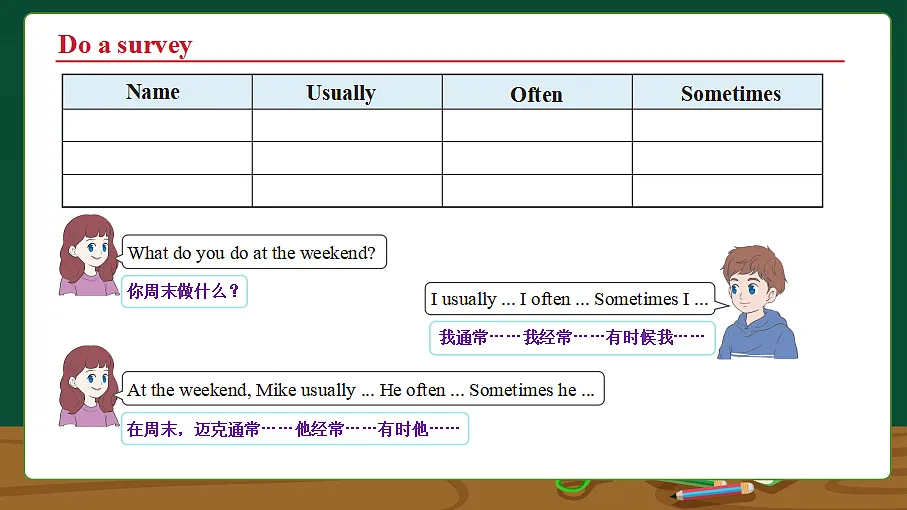The width and height of the screenshot is (907, 510).
Task: Select the 'Often' table header cell
Action: pyautogui.click(x=537, y=92)
